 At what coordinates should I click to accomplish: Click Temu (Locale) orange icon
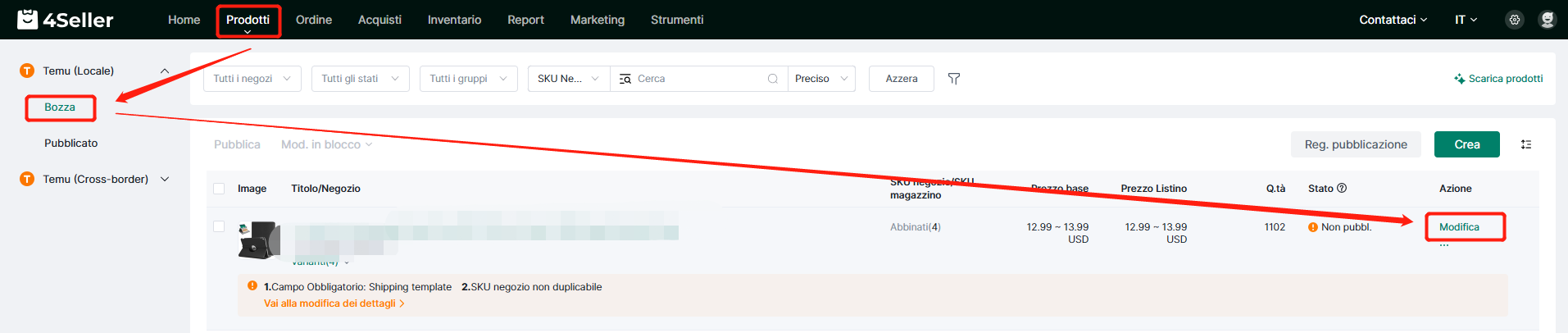27,71
